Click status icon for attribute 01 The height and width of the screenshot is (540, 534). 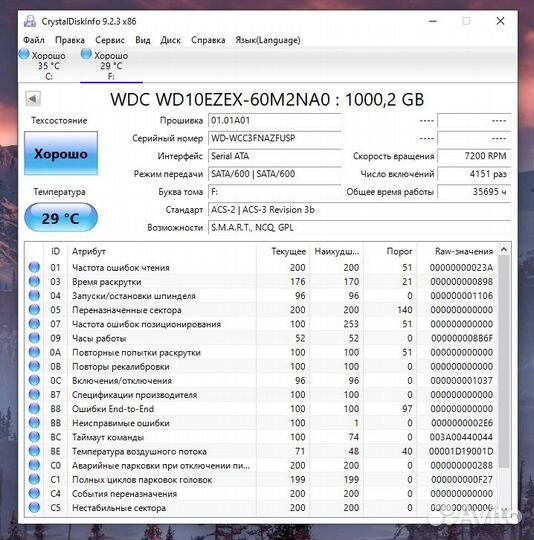[34, 267]
